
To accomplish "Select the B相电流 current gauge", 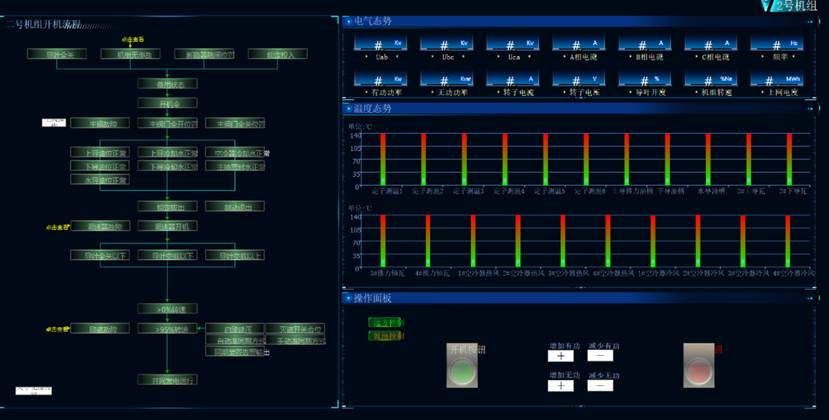I will coord(644,44).
